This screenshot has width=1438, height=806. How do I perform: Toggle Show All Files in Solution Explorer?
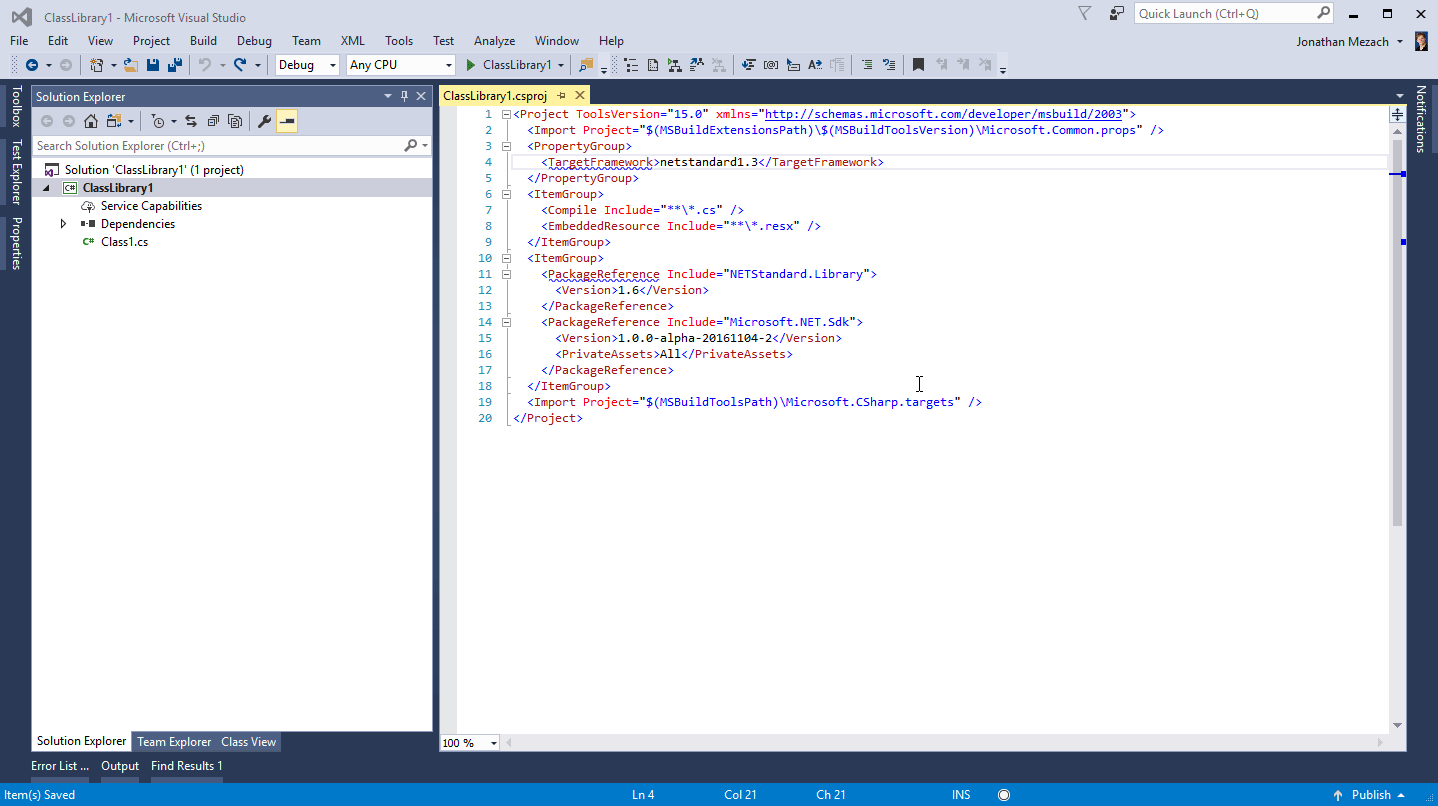point(235,121)
